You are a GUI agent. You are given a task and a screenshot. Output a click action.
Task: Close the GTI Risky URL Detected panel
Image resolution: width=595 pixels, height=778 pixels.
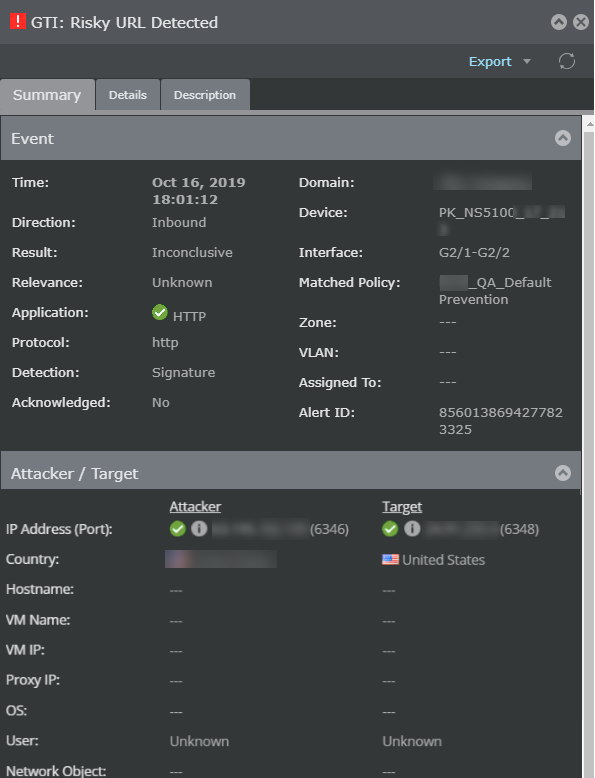[x=581, y=22]
